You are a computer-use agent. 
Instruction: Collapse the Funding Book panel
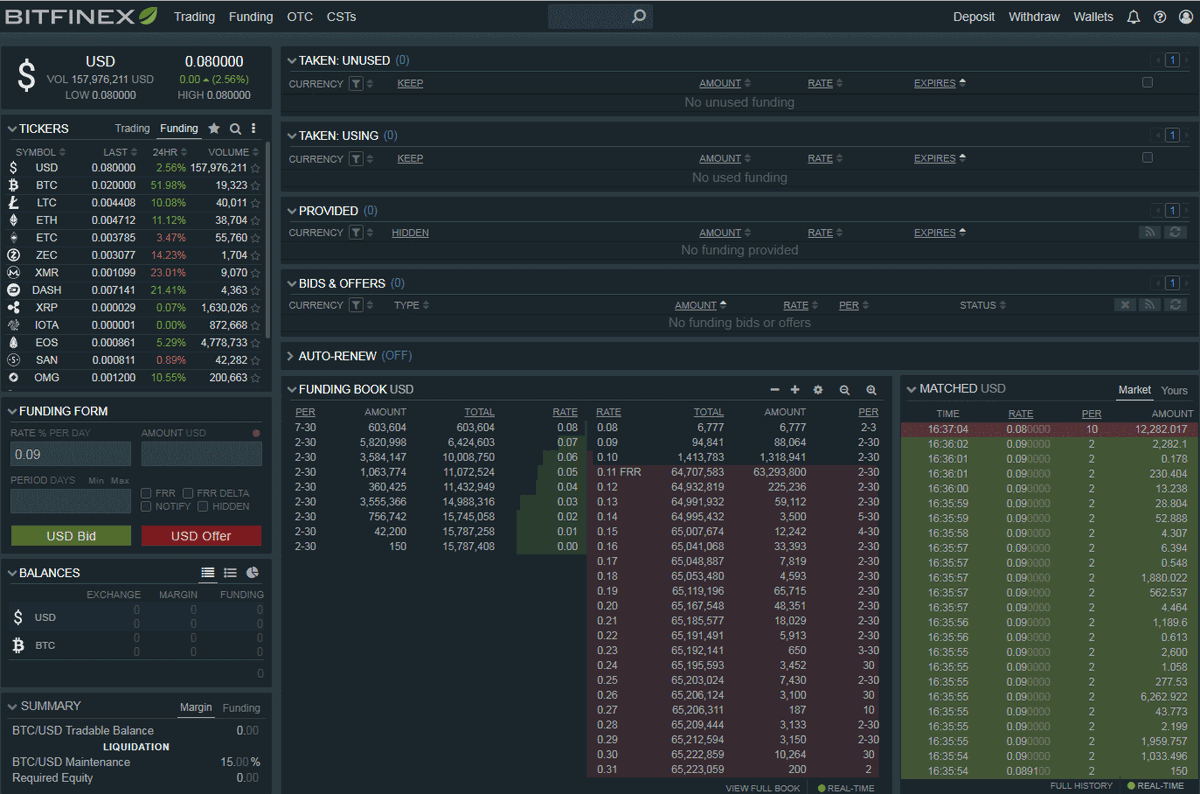coord(292,390)
